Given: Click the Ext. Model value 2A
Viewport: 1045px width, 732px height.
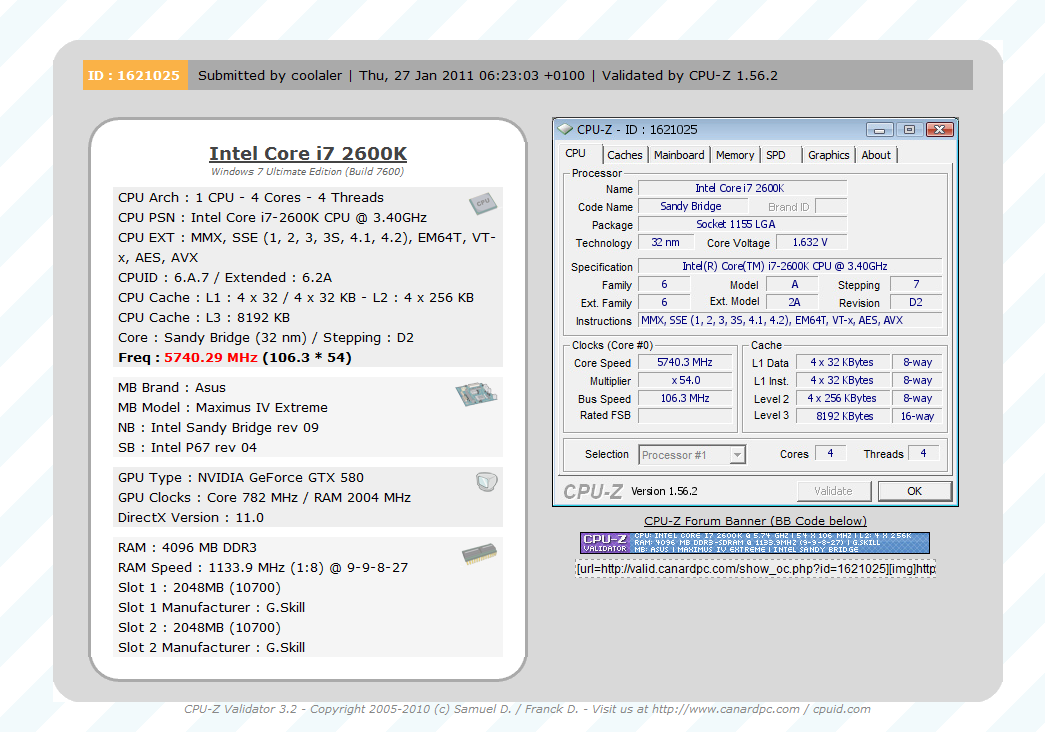Looking at the screenshot, I should (x=794, y=302).
